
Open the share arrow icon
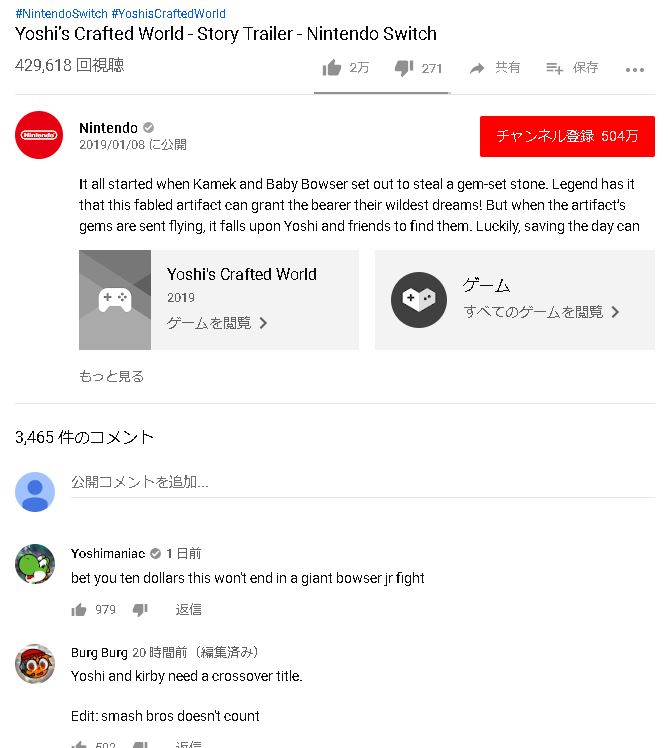[x=477, y=69]
